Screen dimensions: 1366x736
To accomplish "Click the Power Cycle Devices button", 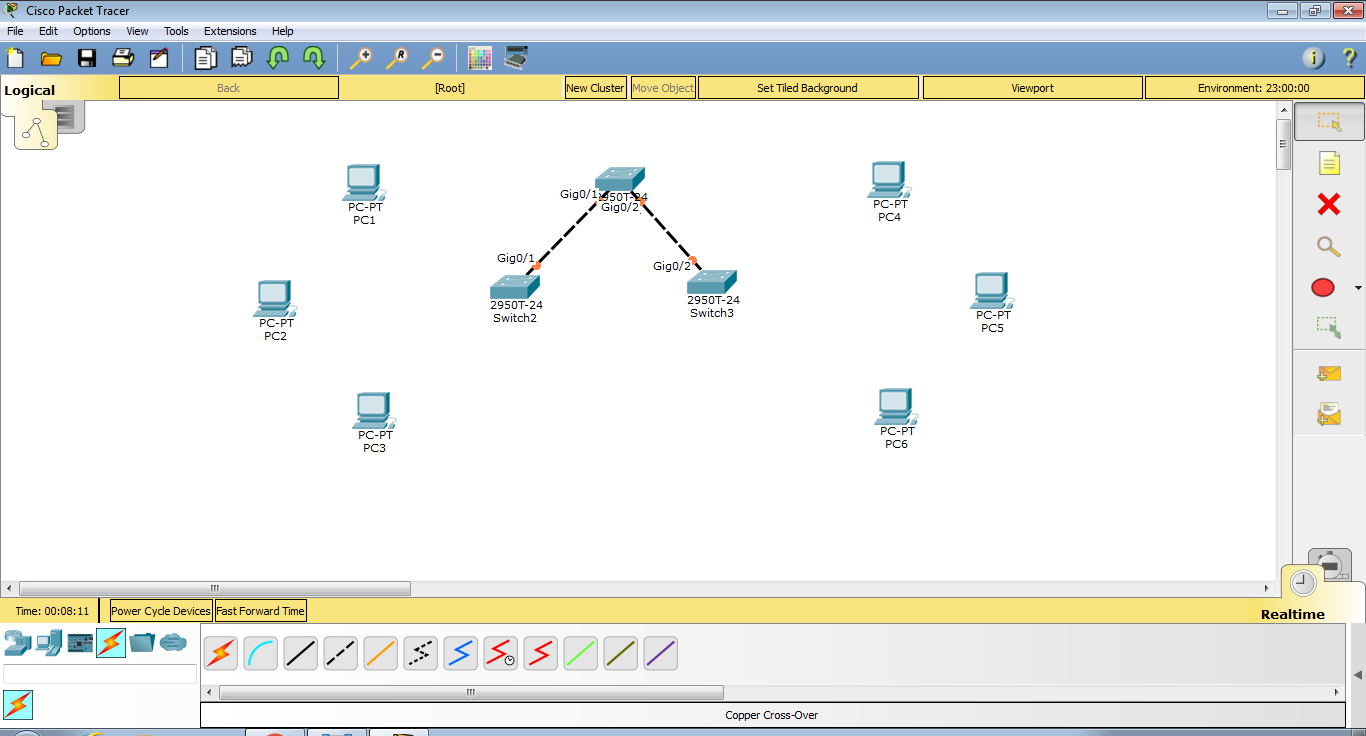I will click(x=159, y=610).
